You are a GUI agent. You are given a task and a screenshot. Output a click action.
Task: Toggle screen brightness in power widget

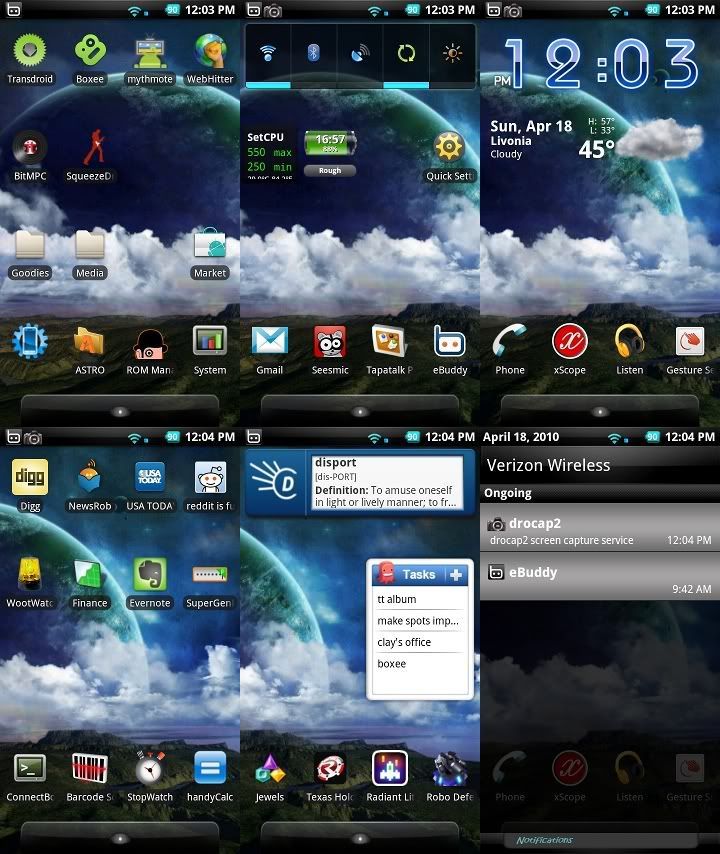pyautogui.click(x=453, y=56)
